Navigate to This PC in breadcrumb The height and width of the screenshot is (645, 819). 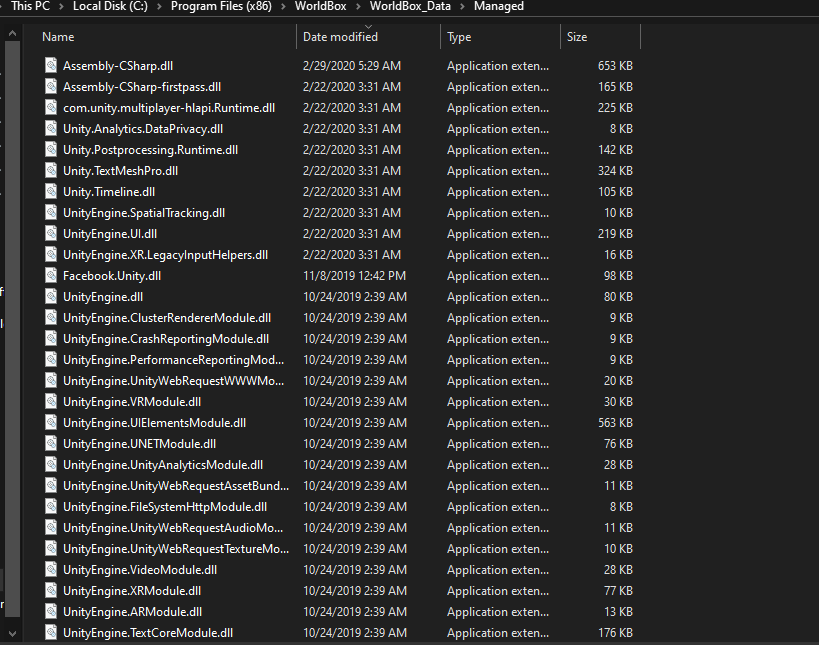(31, 6)
